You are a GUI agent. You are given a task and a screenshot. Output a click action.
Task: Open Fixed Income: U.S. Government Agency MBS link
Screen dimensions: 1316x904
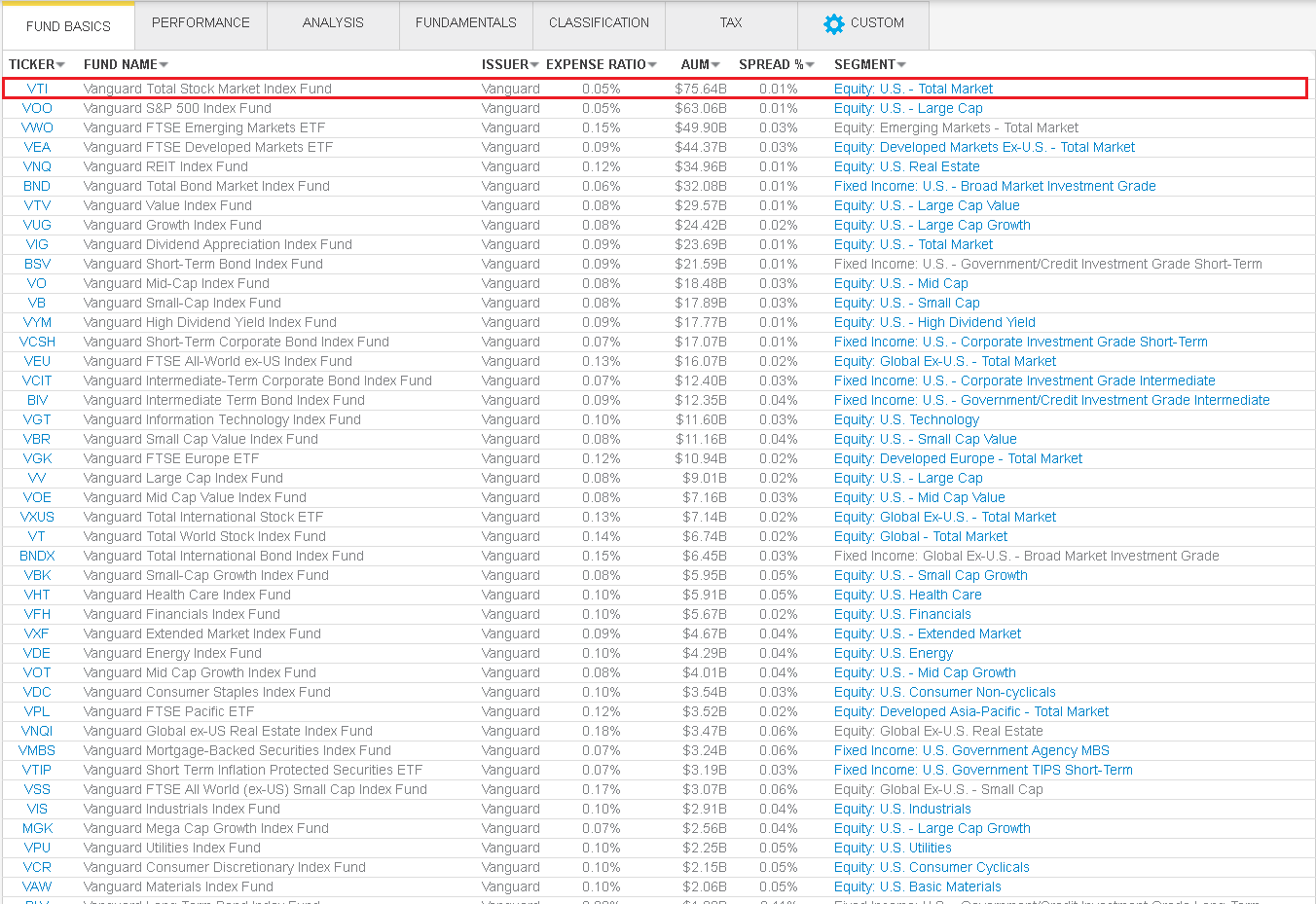(971, 750)
